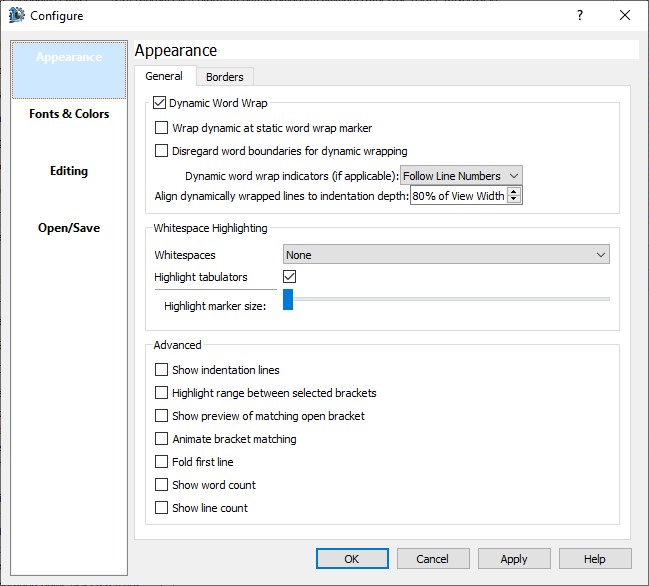Open the Editing settings page

[x=69, y=171]
